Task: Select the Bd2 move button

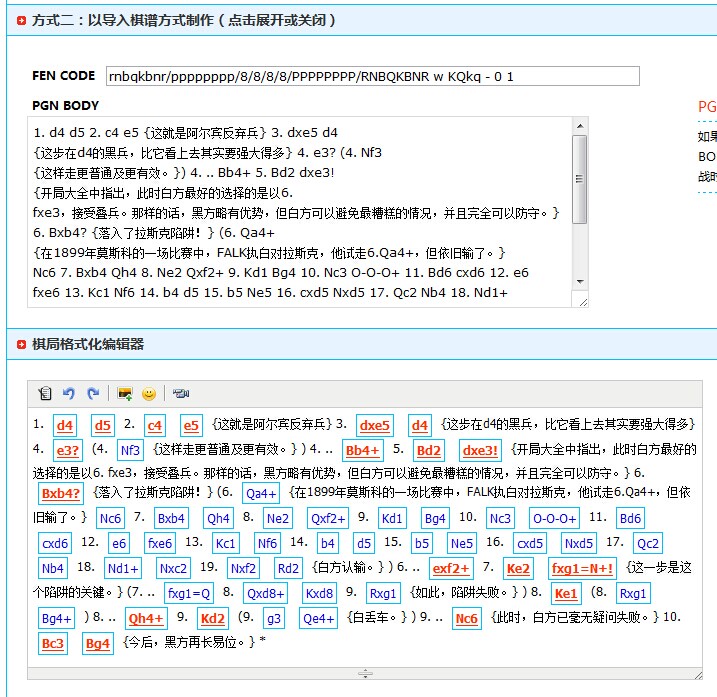Action: click(x=428, y=450)
